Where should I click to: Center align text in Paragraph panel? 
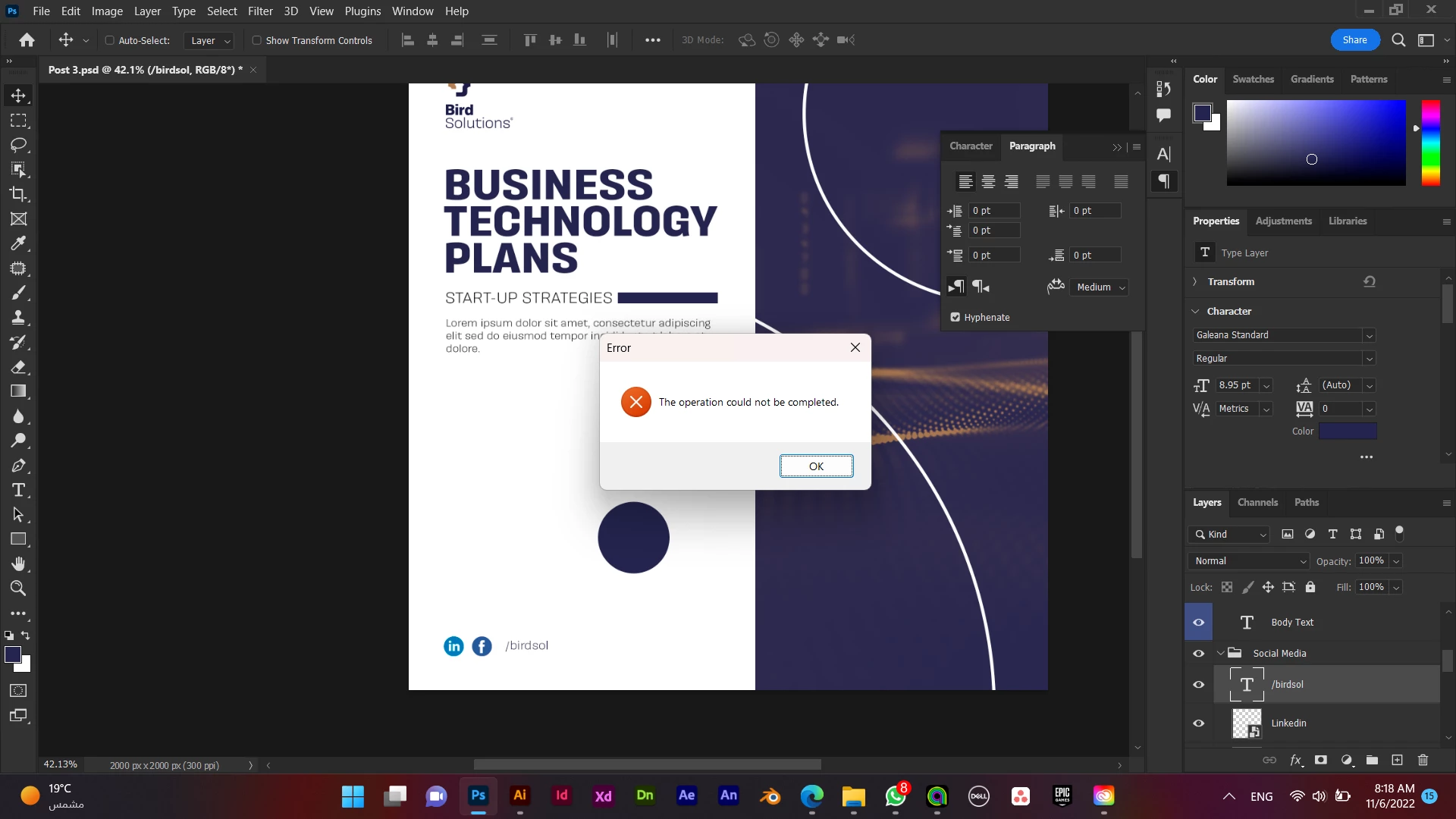(x=988, y=182)
